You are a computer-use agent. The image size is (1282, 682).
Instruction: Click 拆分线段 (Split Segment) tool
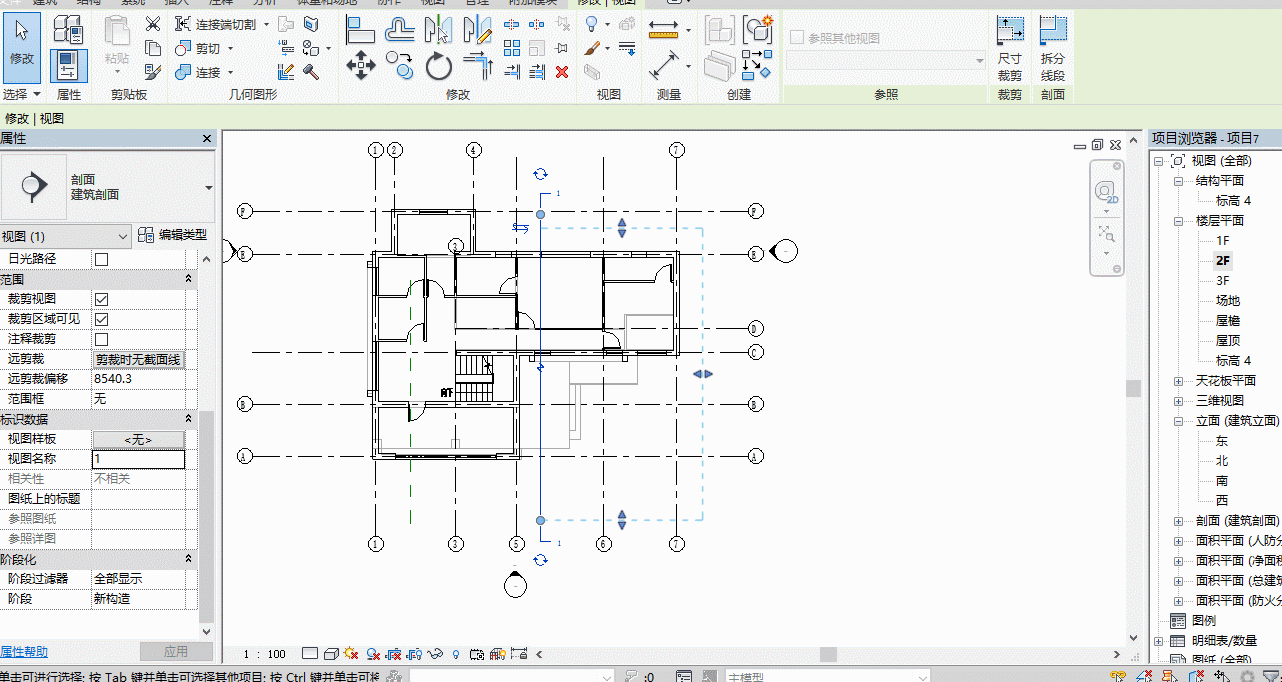coord(1053,48)
